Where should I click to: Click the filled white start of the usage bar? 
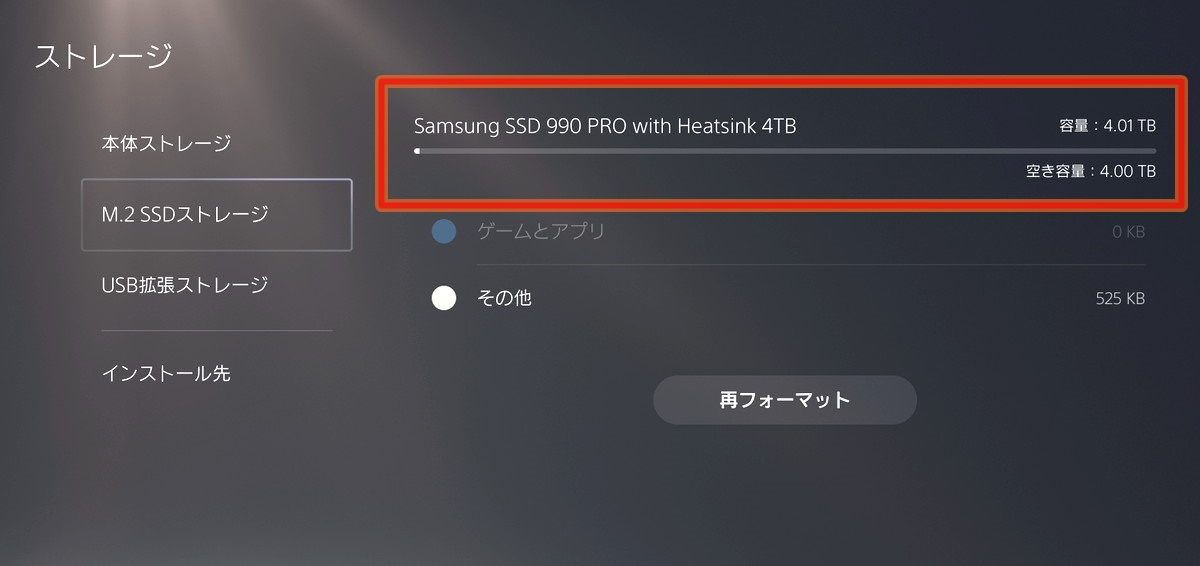point(417,151)
